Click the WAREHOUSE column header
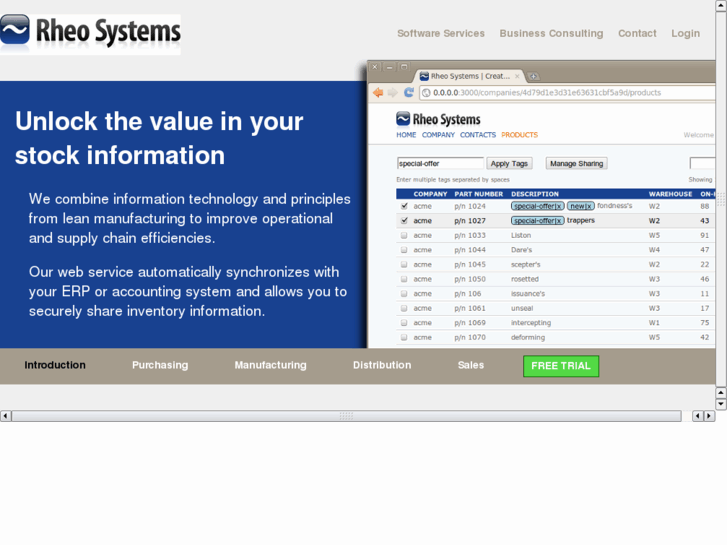The image size is (727, 545). 670,194
